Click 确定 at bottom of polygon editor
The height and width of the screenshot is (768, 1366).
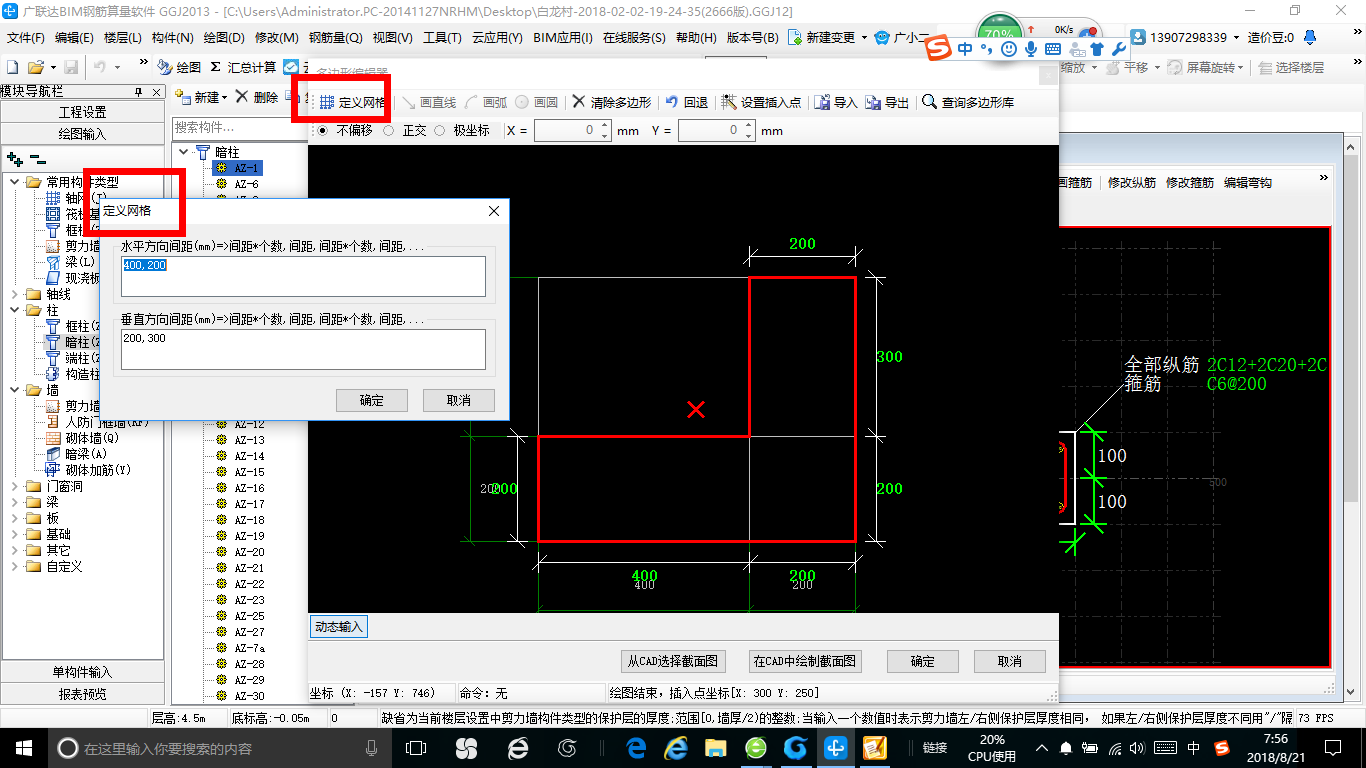pos(923,661)
